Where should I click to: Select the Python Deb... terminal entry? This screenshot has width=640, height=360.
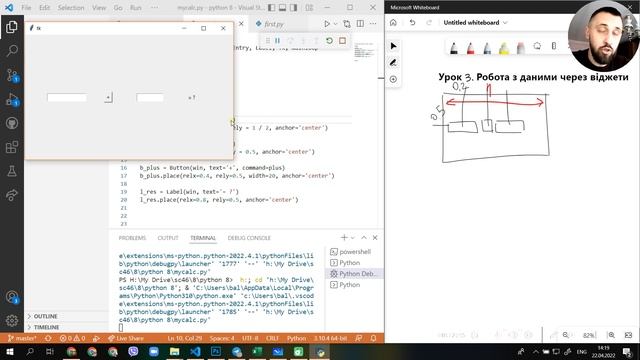[354, 274]
